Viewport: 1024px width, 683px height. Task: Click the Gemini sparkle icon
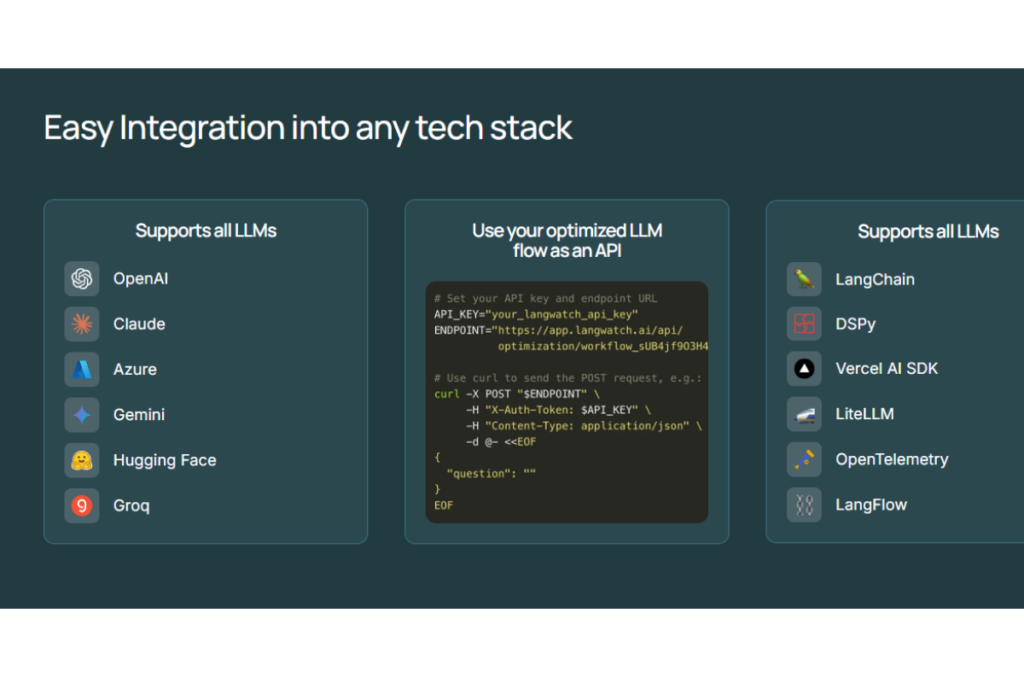click(82, 415)
